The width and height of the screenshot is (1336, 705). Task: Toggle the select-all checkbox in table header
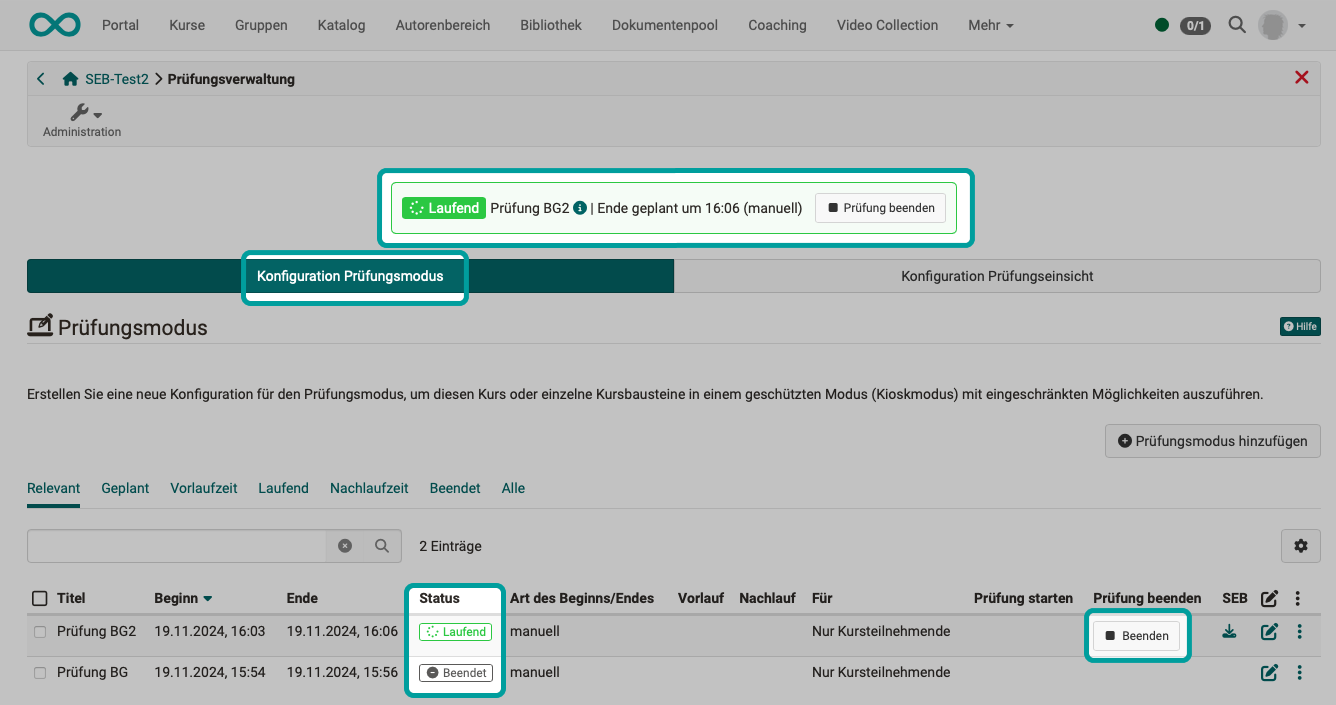pyautogui.click(x=40, y=599)
